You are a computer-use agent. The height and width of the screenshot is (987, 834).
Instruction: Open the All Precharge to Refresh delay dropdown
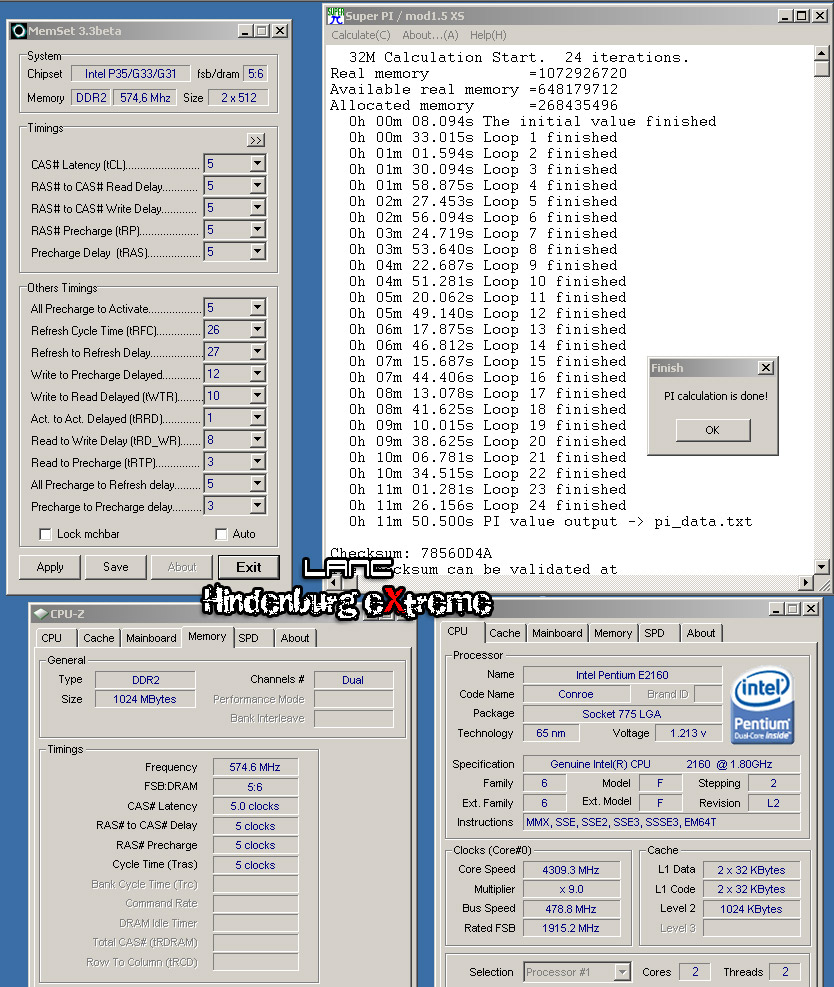(257, 484)
